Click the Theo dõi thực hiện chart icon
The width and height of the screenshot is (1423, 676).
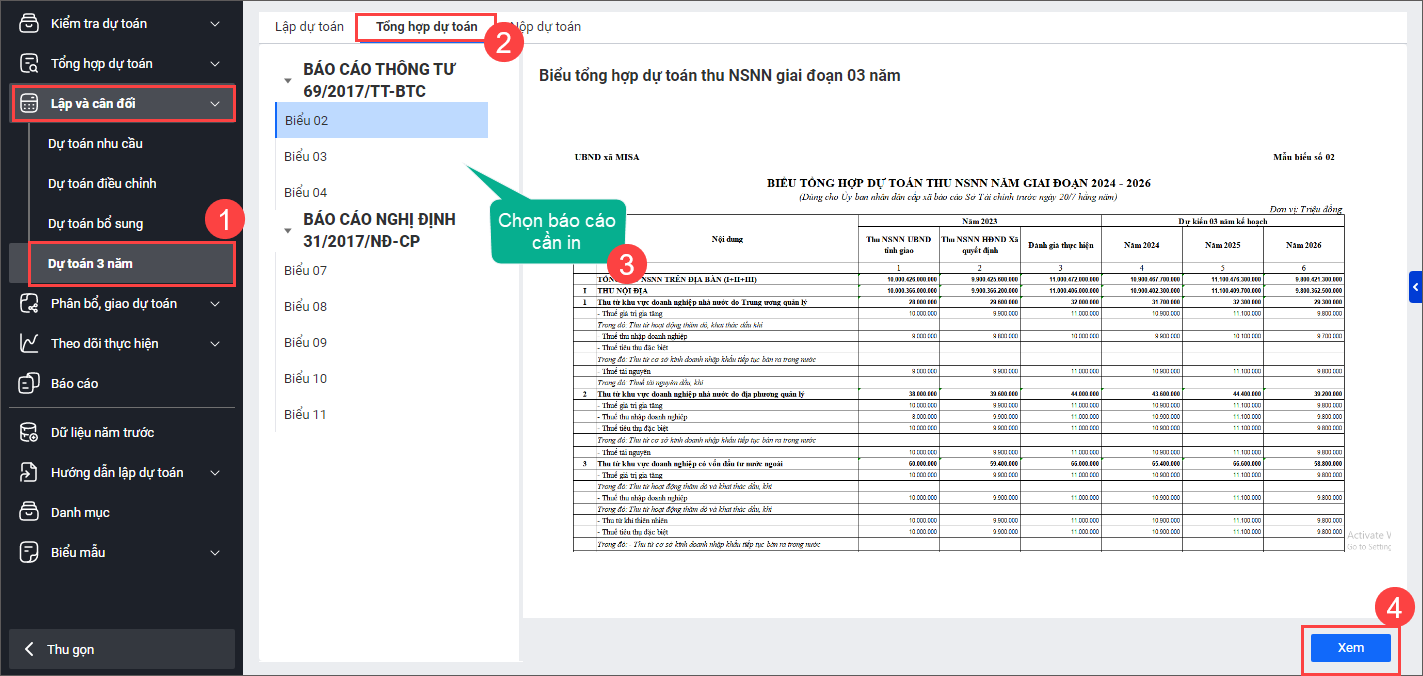pos(29,343)
